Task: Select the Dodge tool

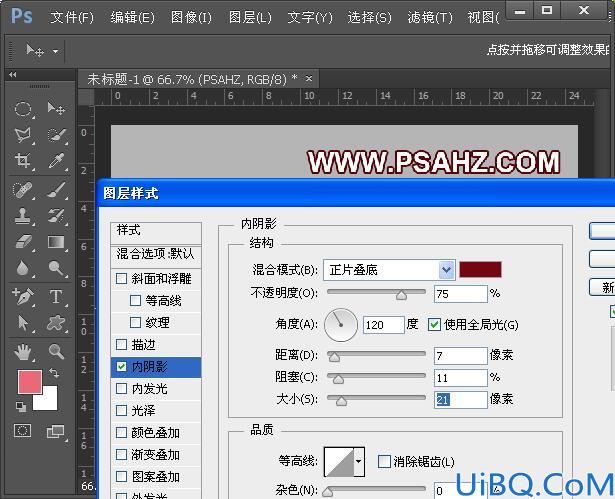Action: pyautogui.click(x=56, y=268)
